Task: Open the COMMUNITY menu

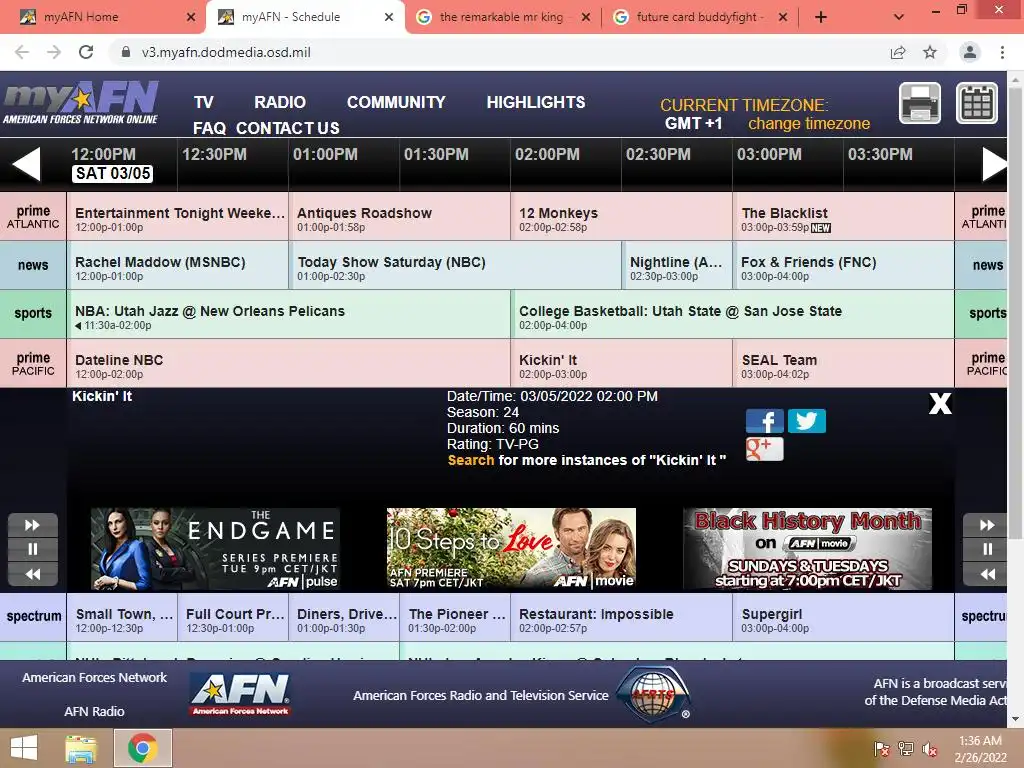Action: 396,103
